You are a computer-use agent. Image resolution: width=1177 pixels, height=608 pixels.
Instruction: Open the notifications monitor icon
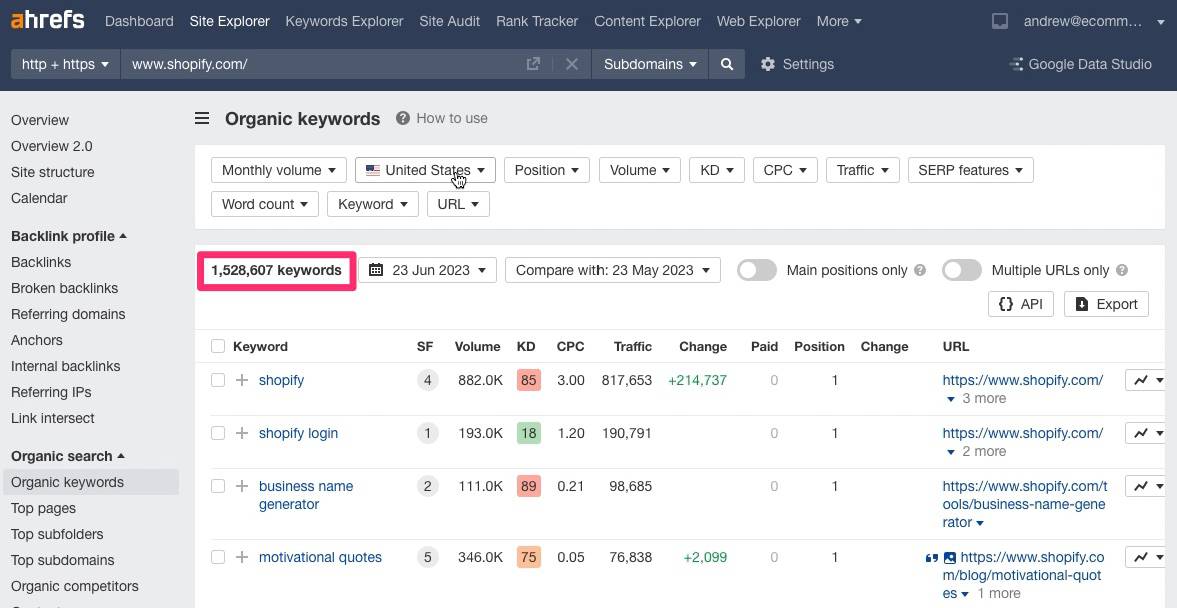tap(1000, 22)
